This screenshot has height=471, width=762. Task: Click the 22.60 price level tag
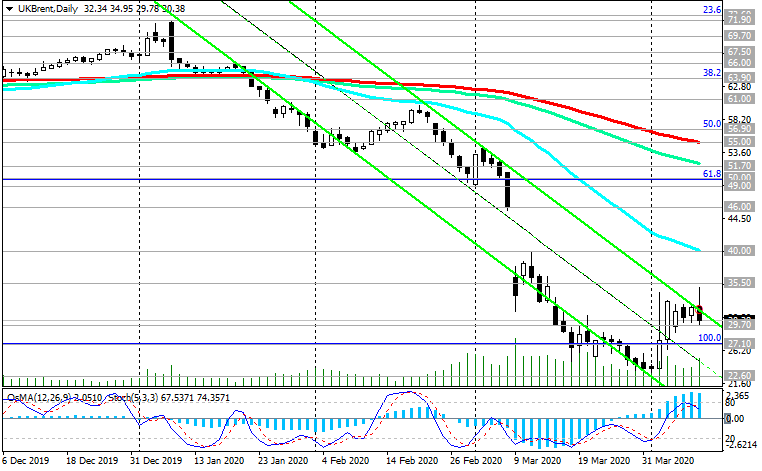739,376
